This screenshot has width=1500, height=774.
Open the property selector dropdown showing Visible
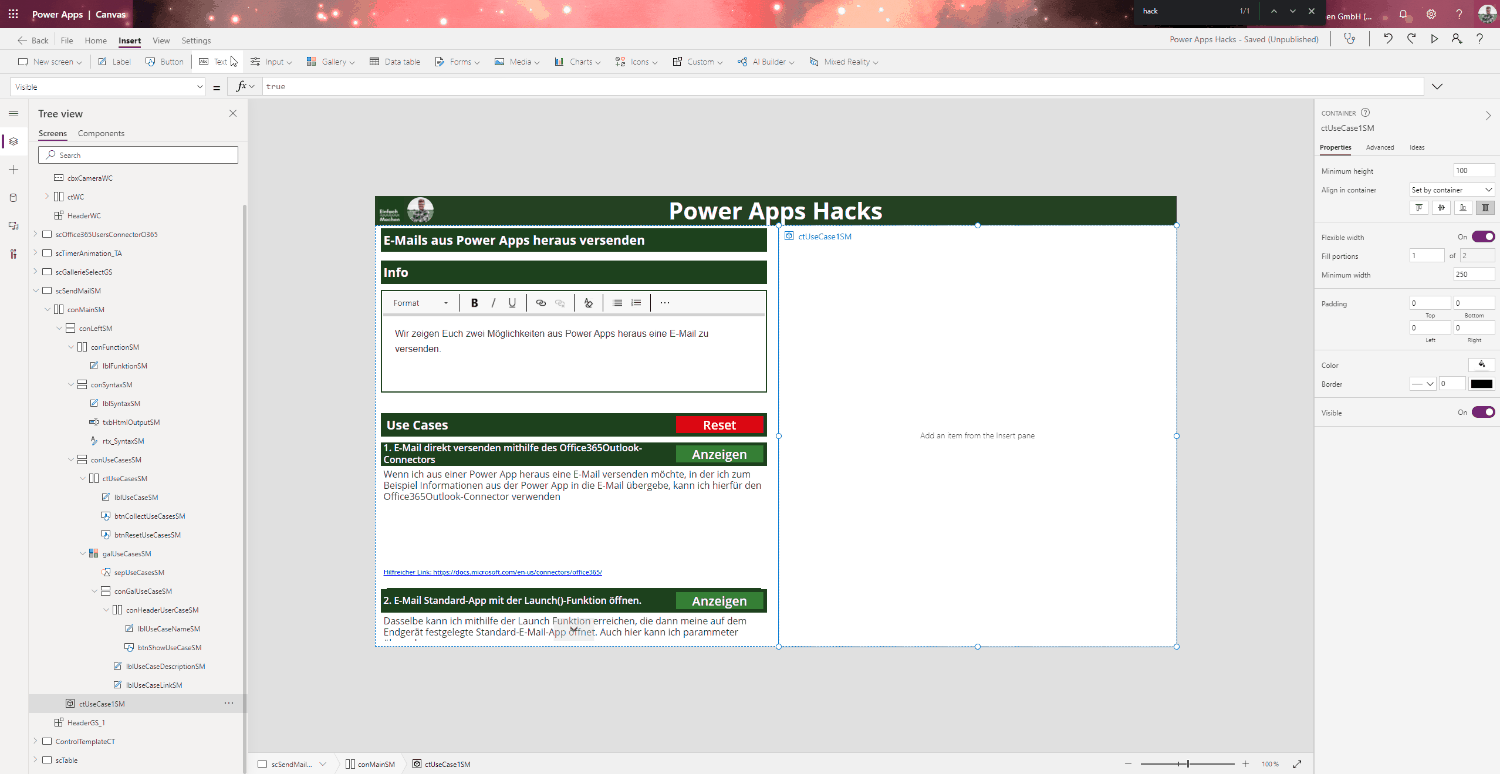click(108, 87)
